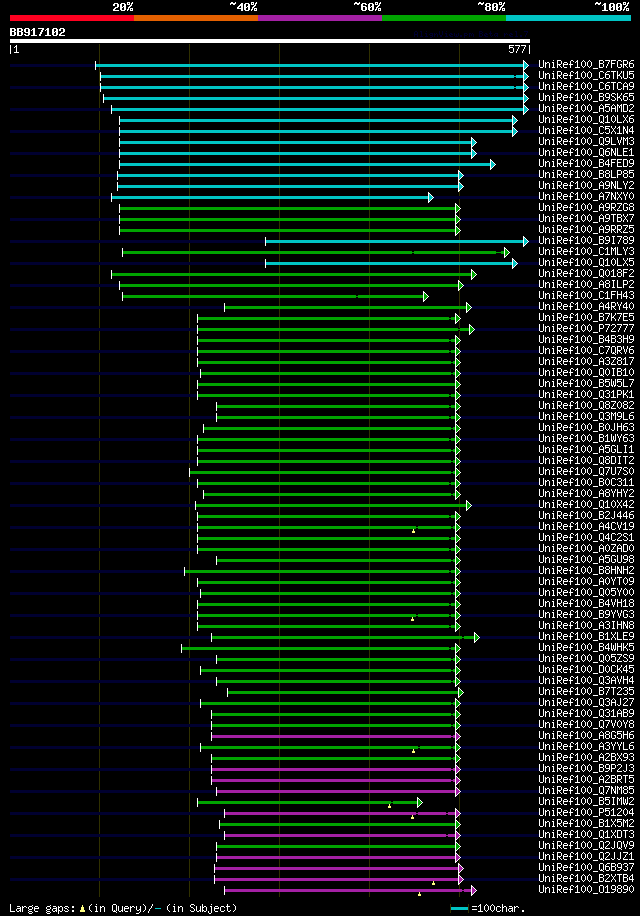Click the green alignment bar for UniRef100_B8HNH2
Screen dimensions: 640x916
pos(320,571)
